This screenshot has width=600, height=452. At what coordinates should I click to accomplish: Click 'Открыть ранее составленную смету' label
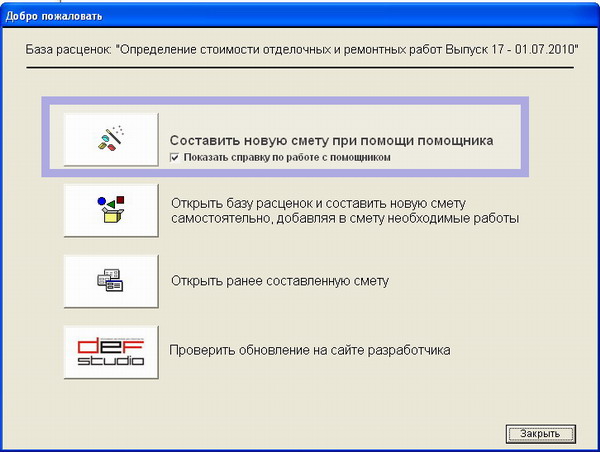pos(280,281)
